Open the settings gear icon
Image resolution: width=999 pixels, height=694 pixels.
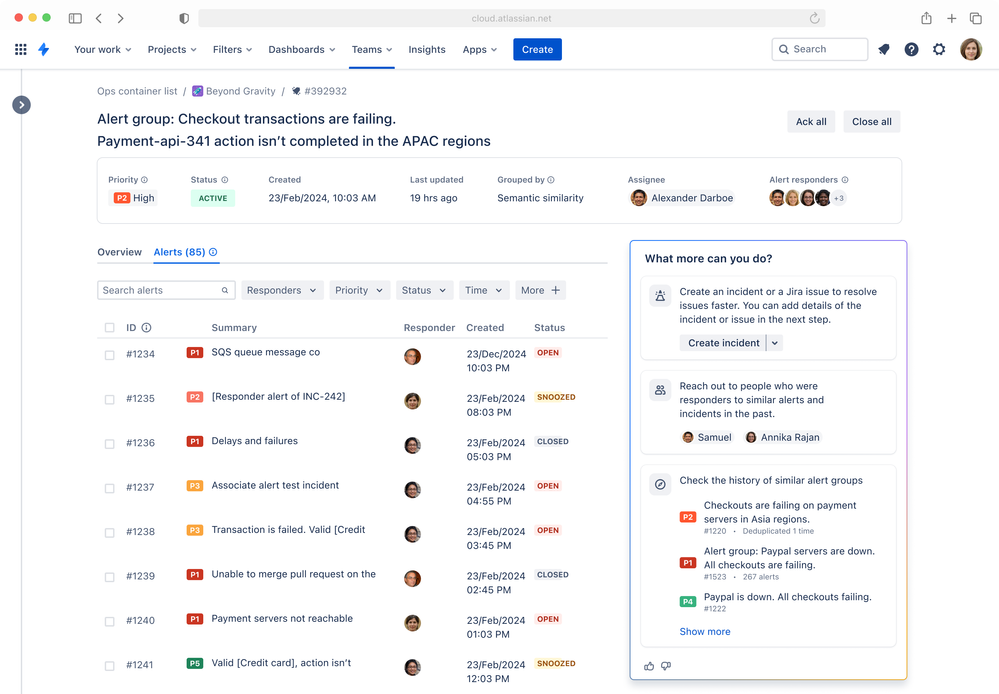tap(939, 49)
